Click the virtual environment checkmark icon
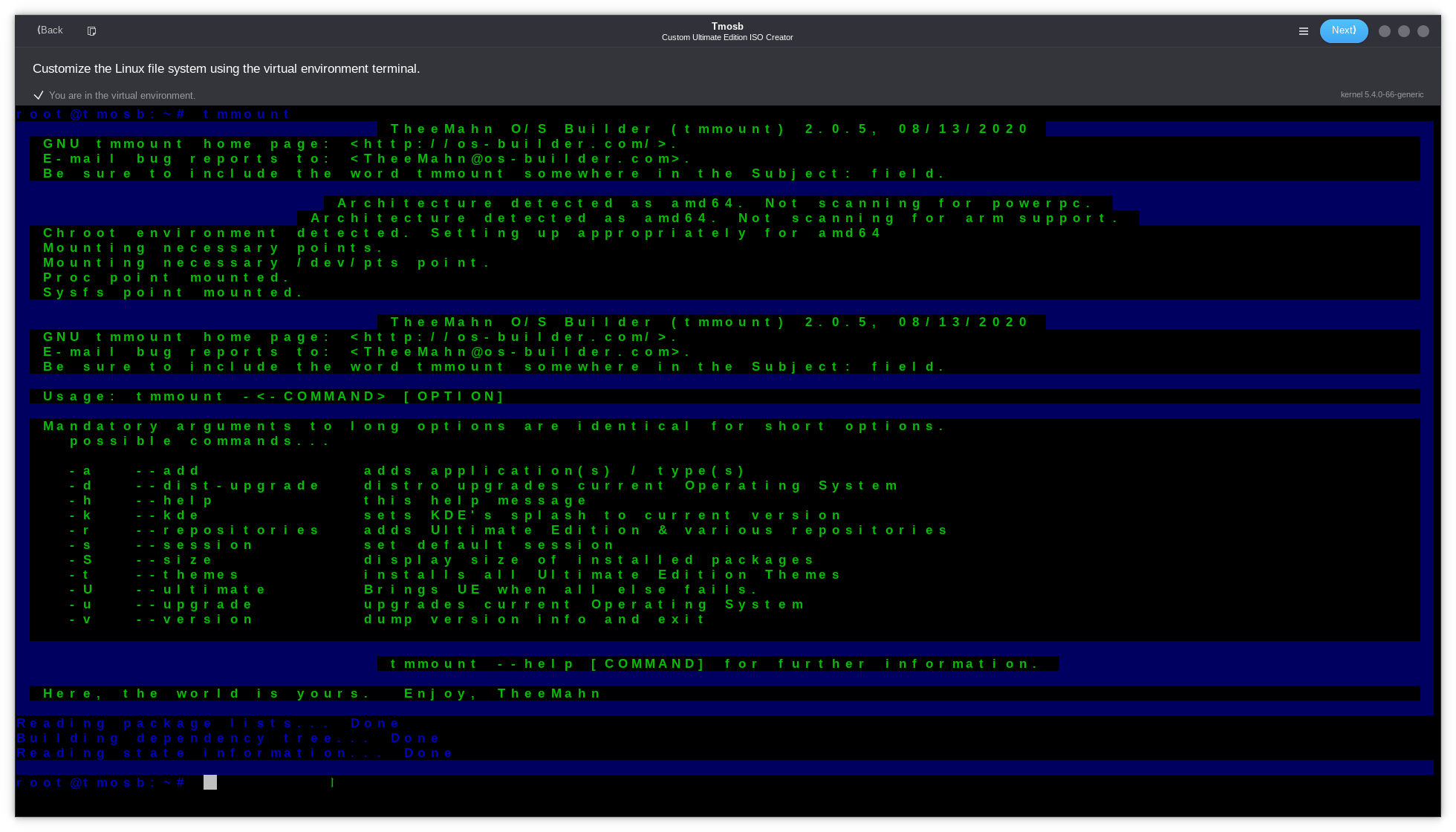This screenshot has width=1456, height=832. [x=39, y=95]
